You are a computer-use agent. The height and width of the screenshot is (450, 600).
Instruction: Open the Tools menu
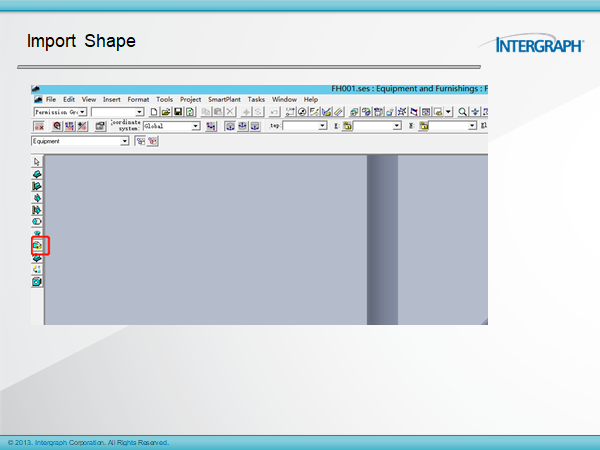point(165,99)
